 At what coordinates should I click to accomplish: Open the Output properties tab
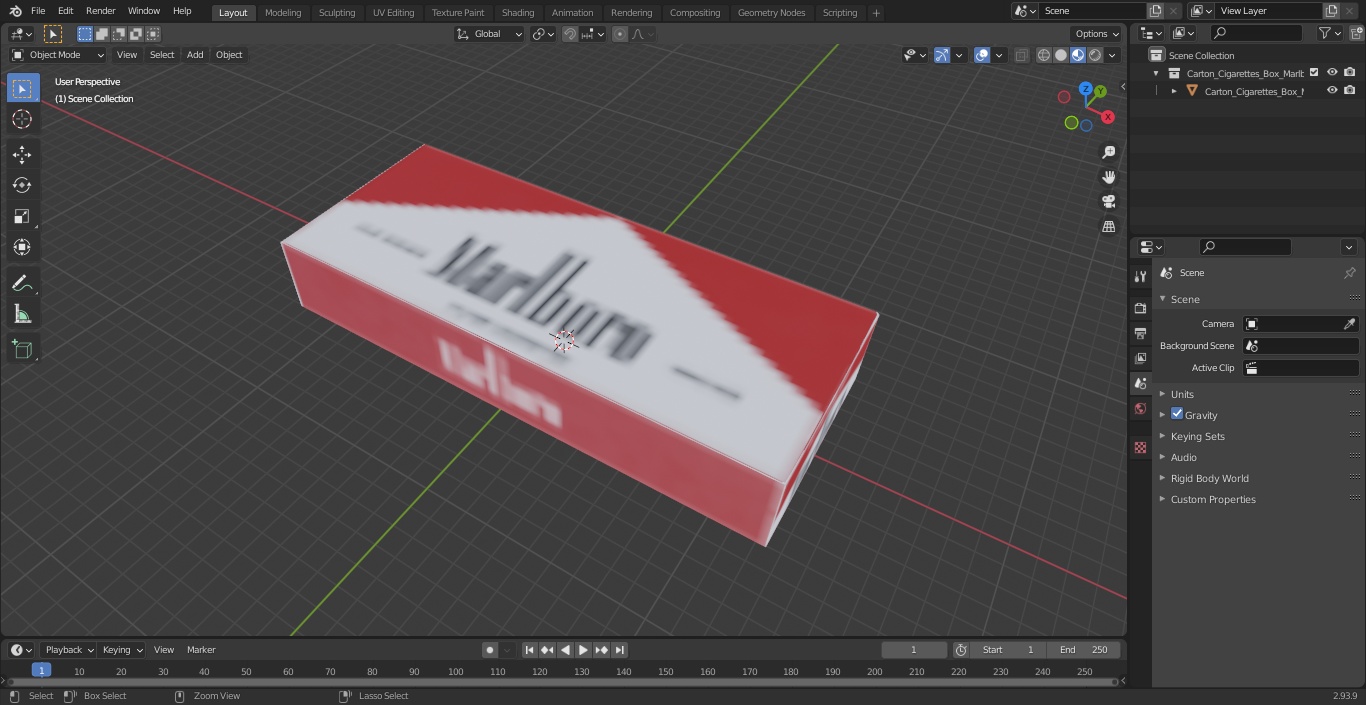tap(1140, 333)
